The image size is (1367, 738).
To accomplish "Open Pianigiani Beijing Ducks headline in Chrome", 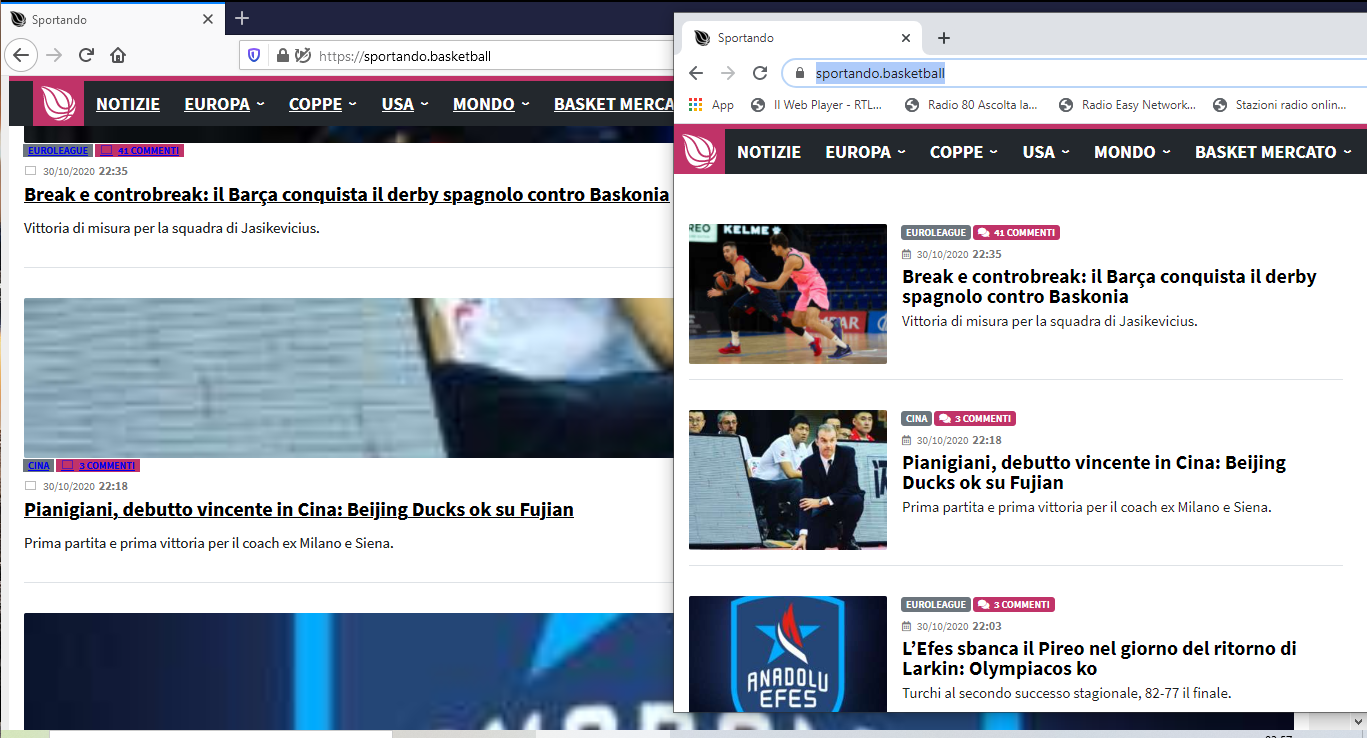I will tap(1094, 473).
